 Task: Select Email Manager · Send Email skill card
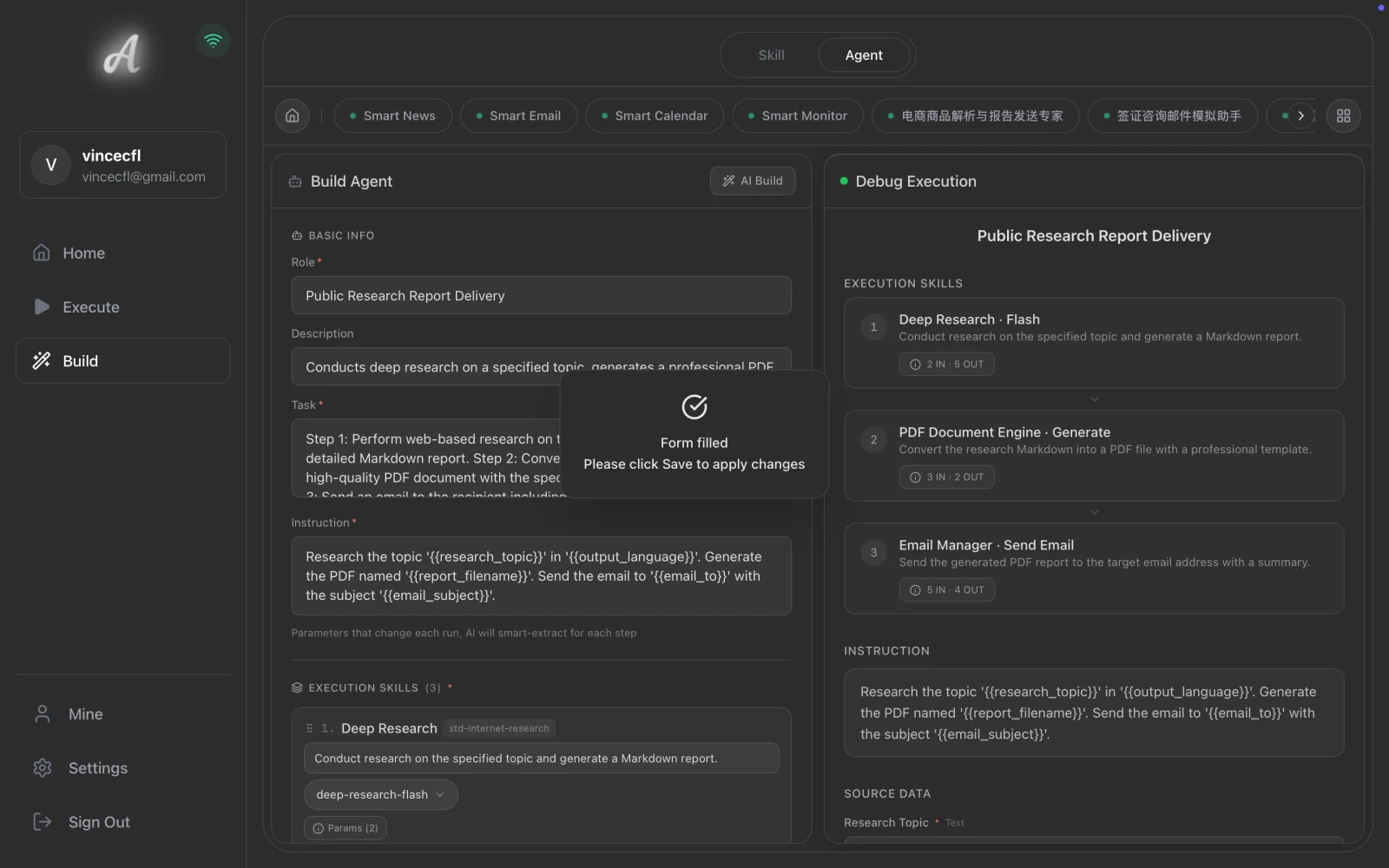click(x=1094, y=569)
